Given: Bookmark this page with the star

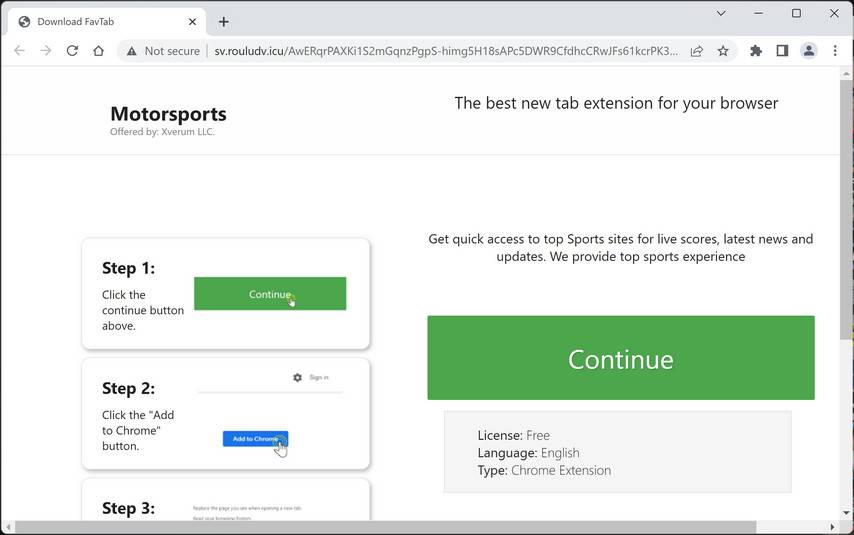Looking at the screenshot, I should click(x=723, y=51).
